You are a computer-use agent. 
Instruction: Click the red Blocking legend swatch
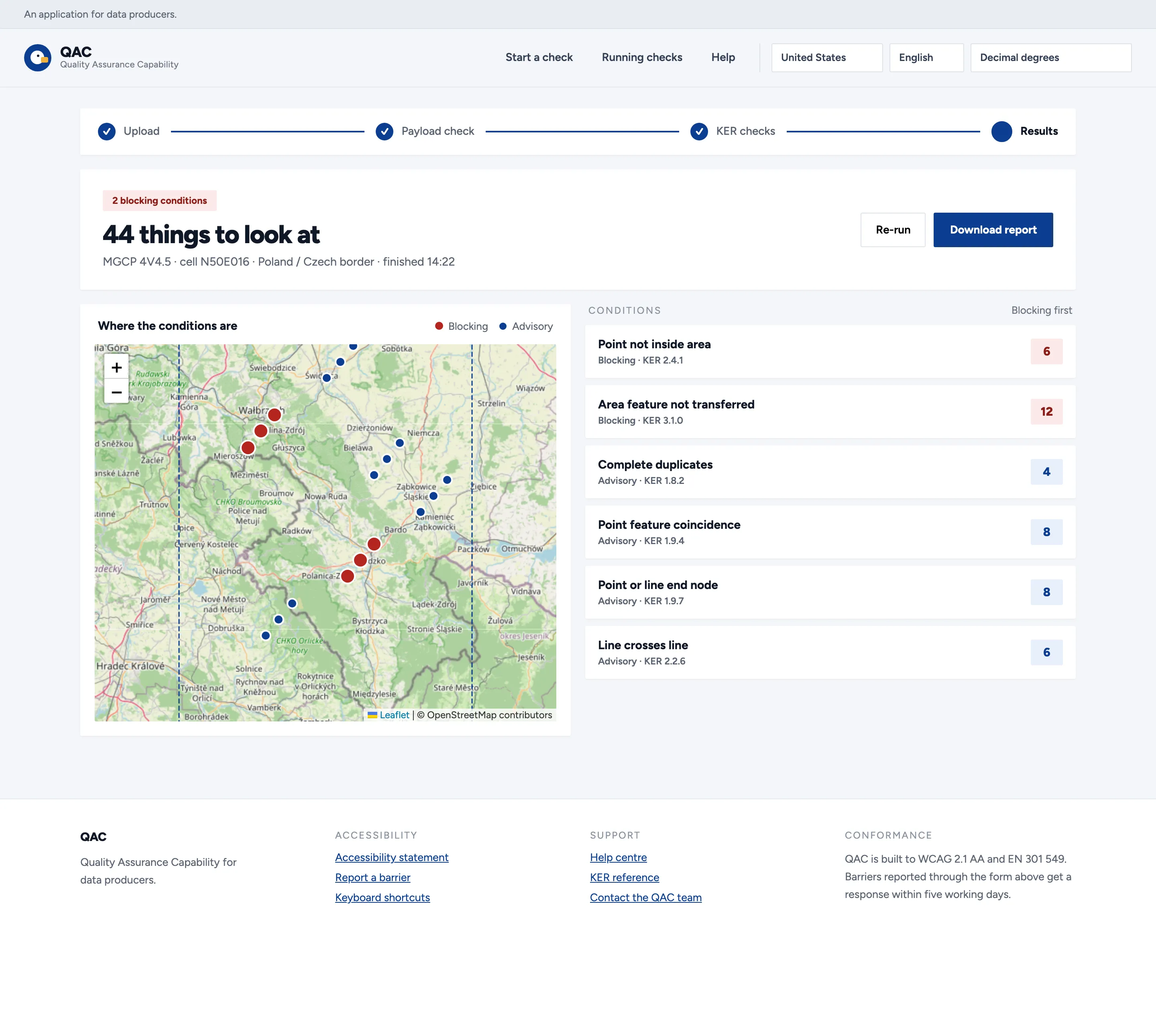[x=439, y=326]
